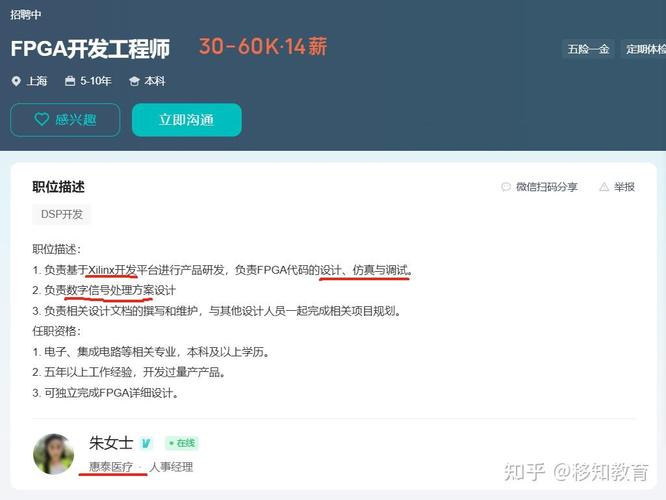
Task: Click the salary text 30-60K·14薪
Action: click(x=263, y=46)
